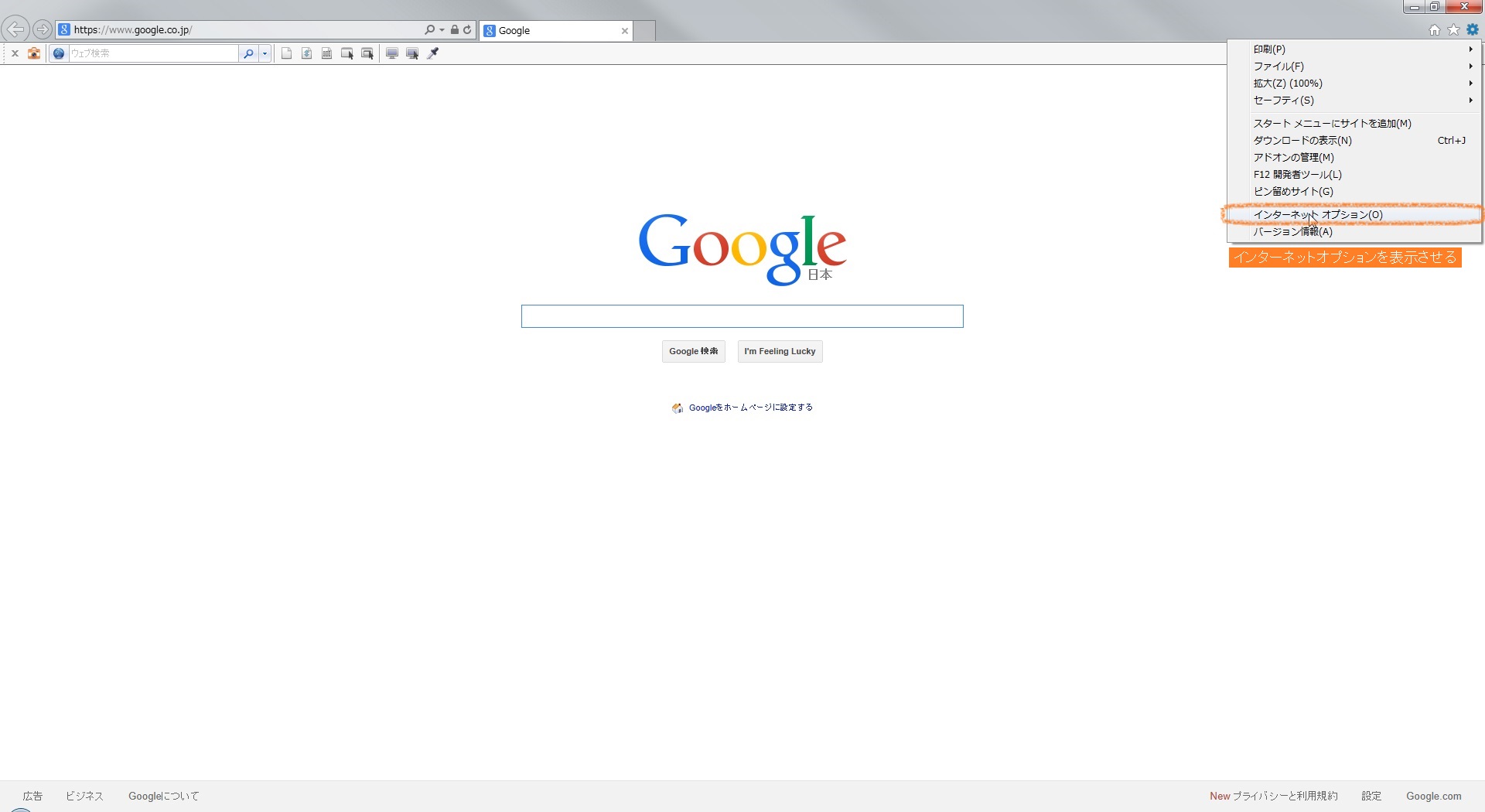Open the 拡大(Z) (100%) zoom submenu
The image size is (1485, 812).
pos(1354,83)
